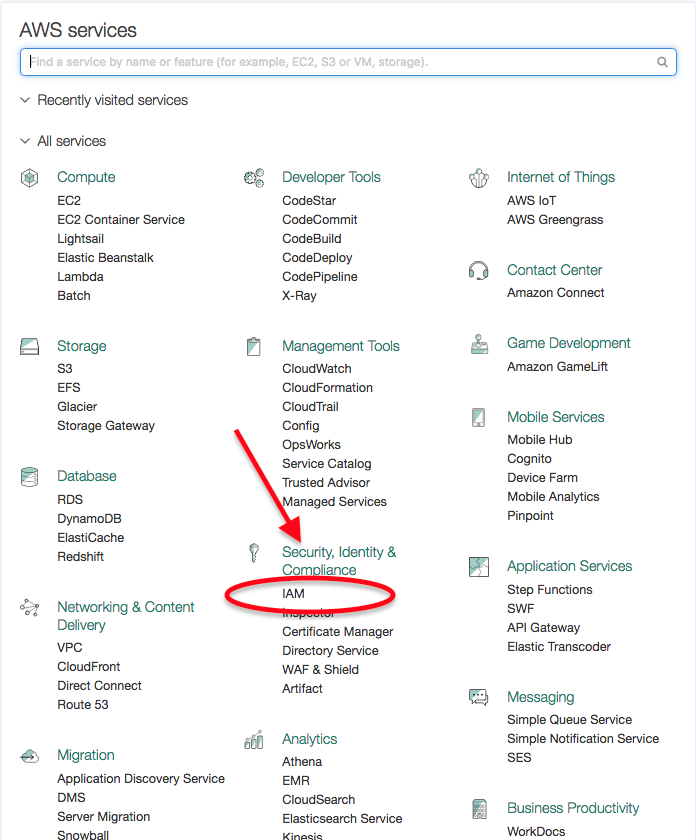696x840 pixels.
Task: Open the SES service
Action: pos(519,758)
